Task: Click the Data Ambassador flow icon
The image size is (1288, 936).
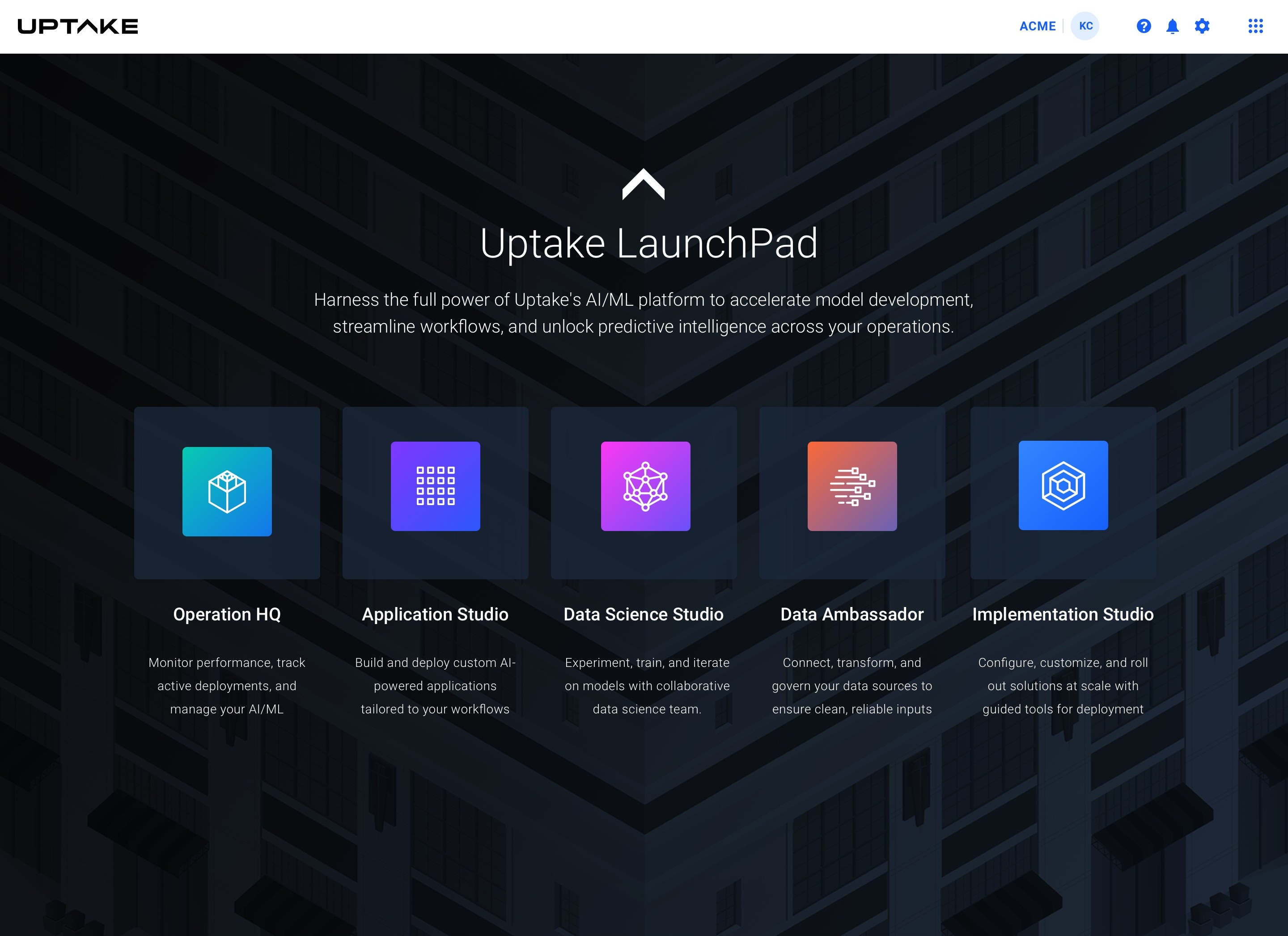Action: tap(852, 486)
